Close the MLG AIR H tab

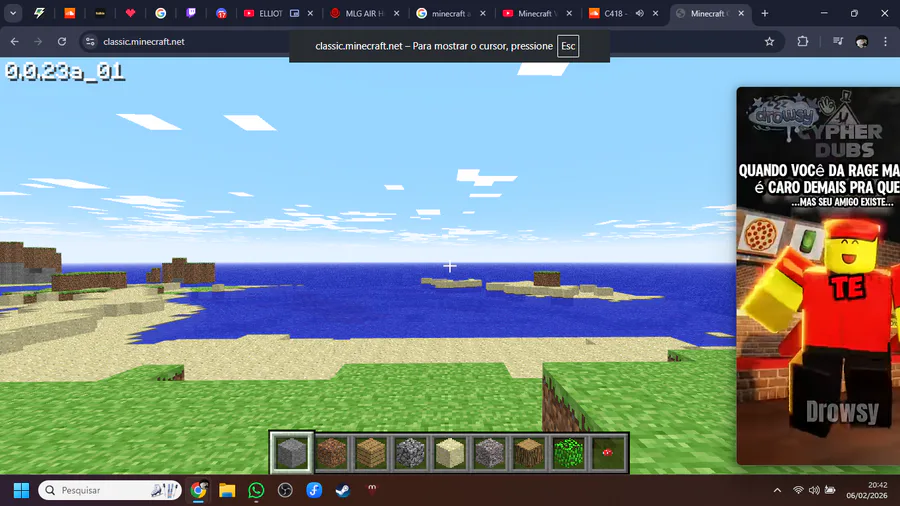(396, 13)
